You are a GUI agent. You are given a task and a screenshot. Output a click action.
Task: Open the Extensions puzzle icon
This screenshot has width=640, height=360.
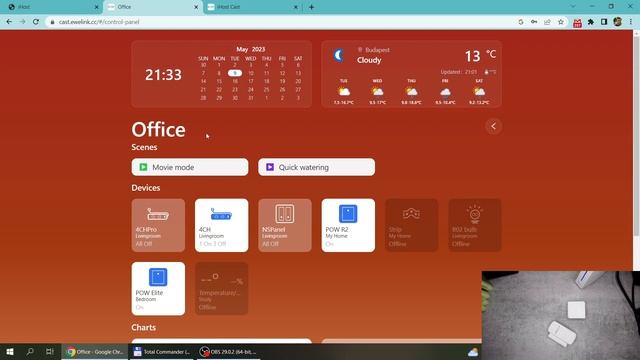pos(591,22)
